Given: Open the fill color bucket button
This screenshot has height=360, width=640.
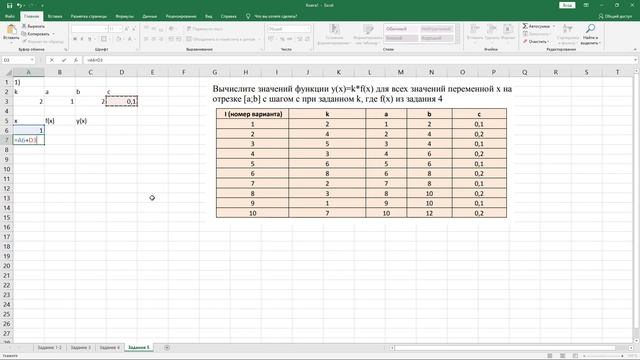Looking at the screenshot, I should [x=118, y=39].
